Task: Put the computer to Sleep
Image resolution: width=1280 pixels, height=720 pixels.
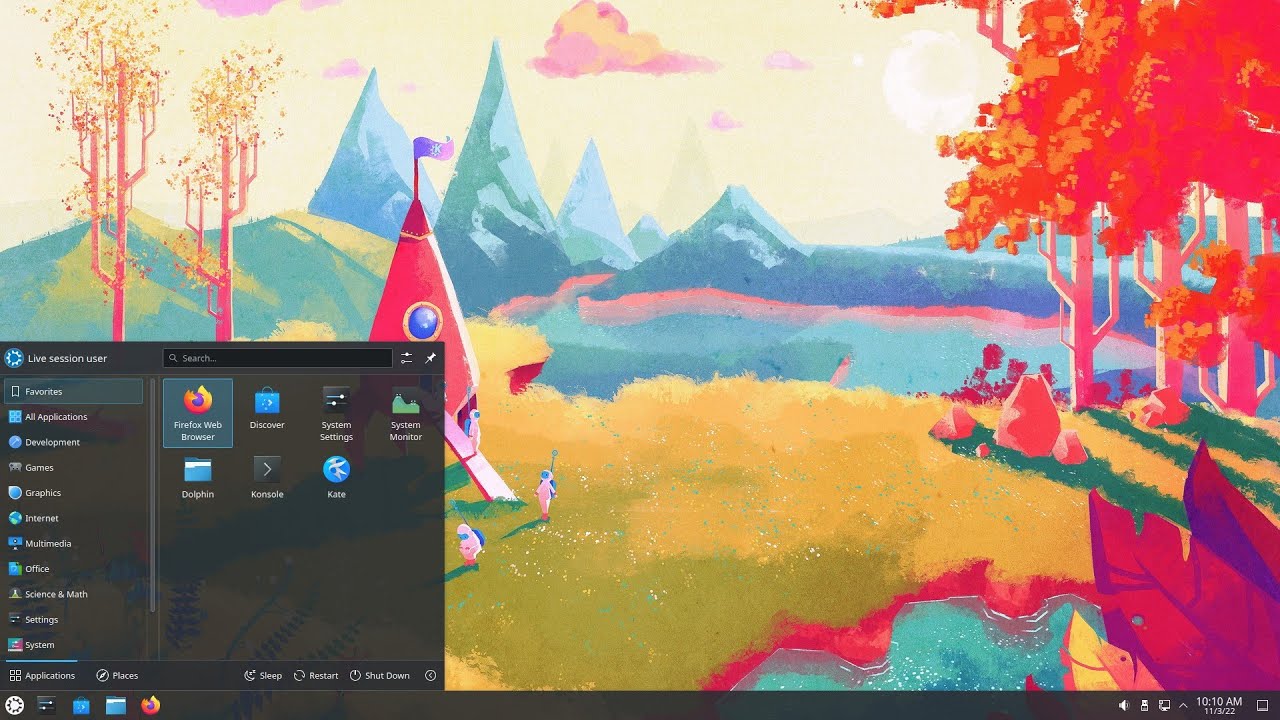Action: pos(263,675)
